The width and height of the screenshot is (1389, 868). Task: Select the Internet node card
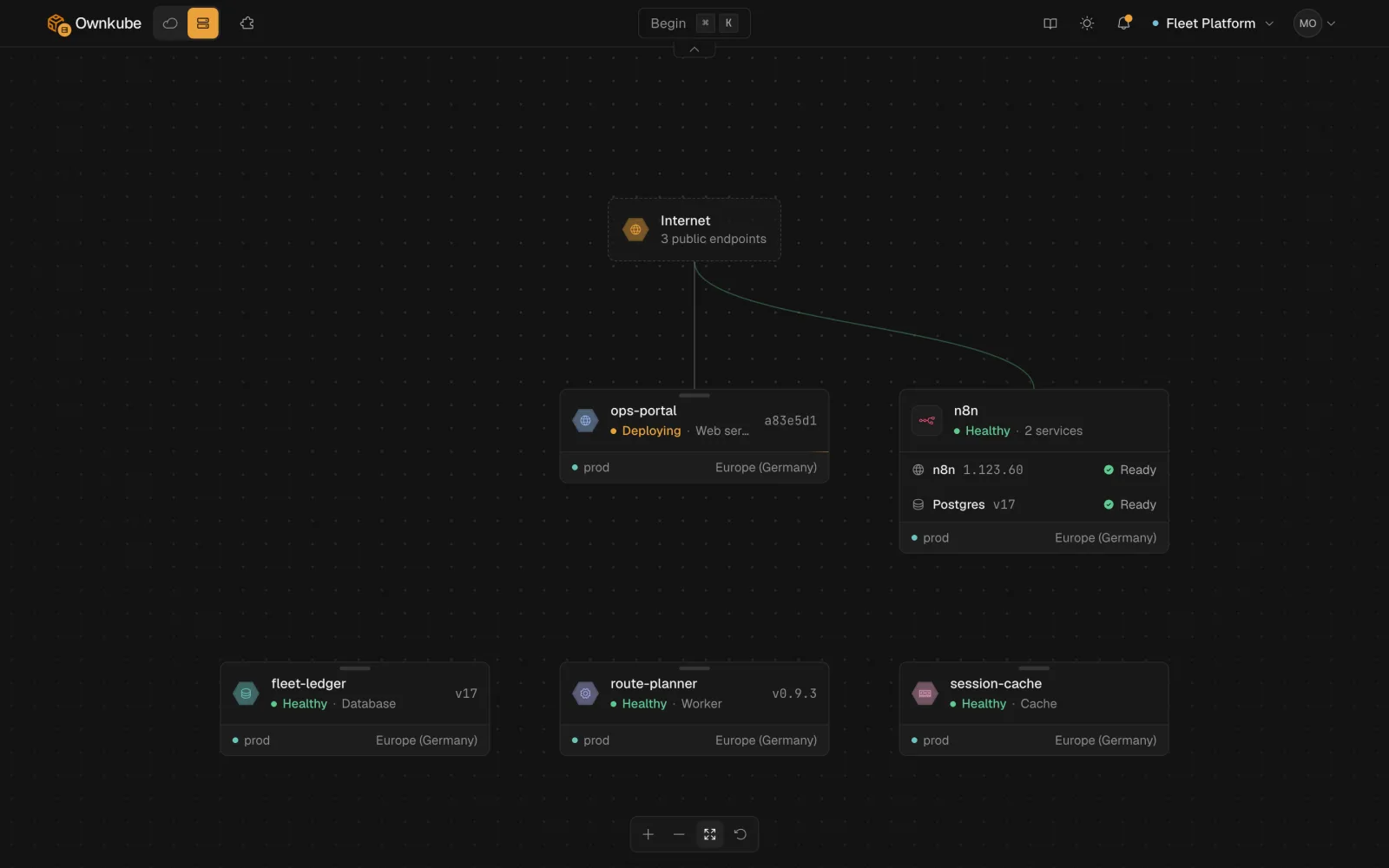pyautogui.click(x=694, y=229)
